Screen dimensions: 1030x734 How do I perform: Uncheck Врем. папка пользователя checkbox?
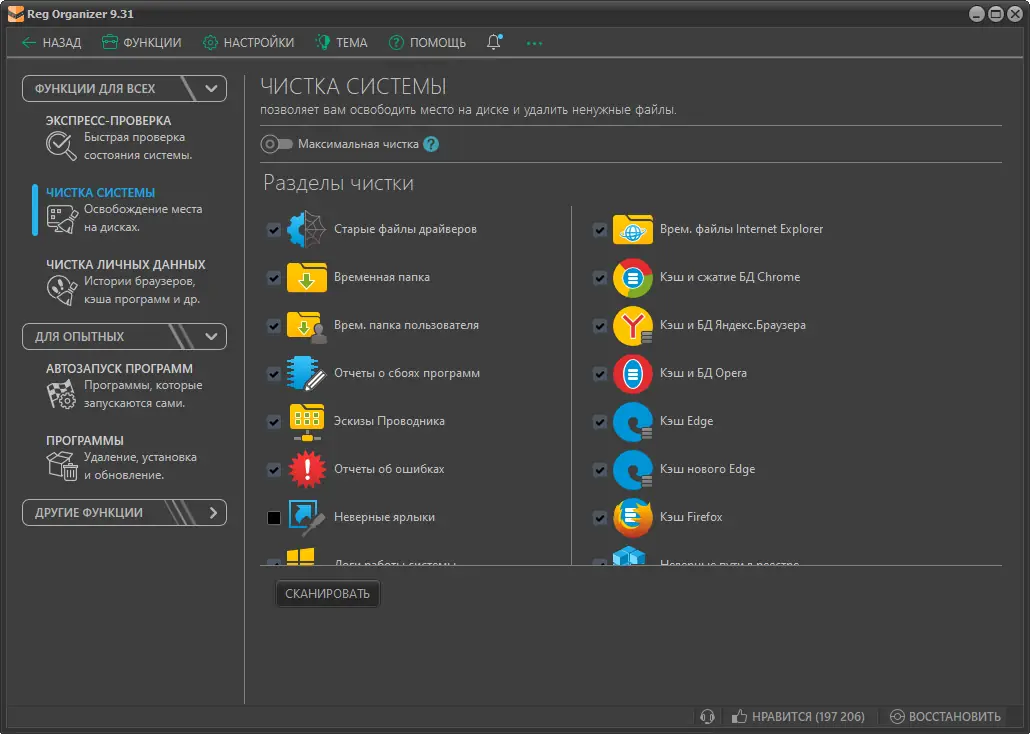click(274, 326)
